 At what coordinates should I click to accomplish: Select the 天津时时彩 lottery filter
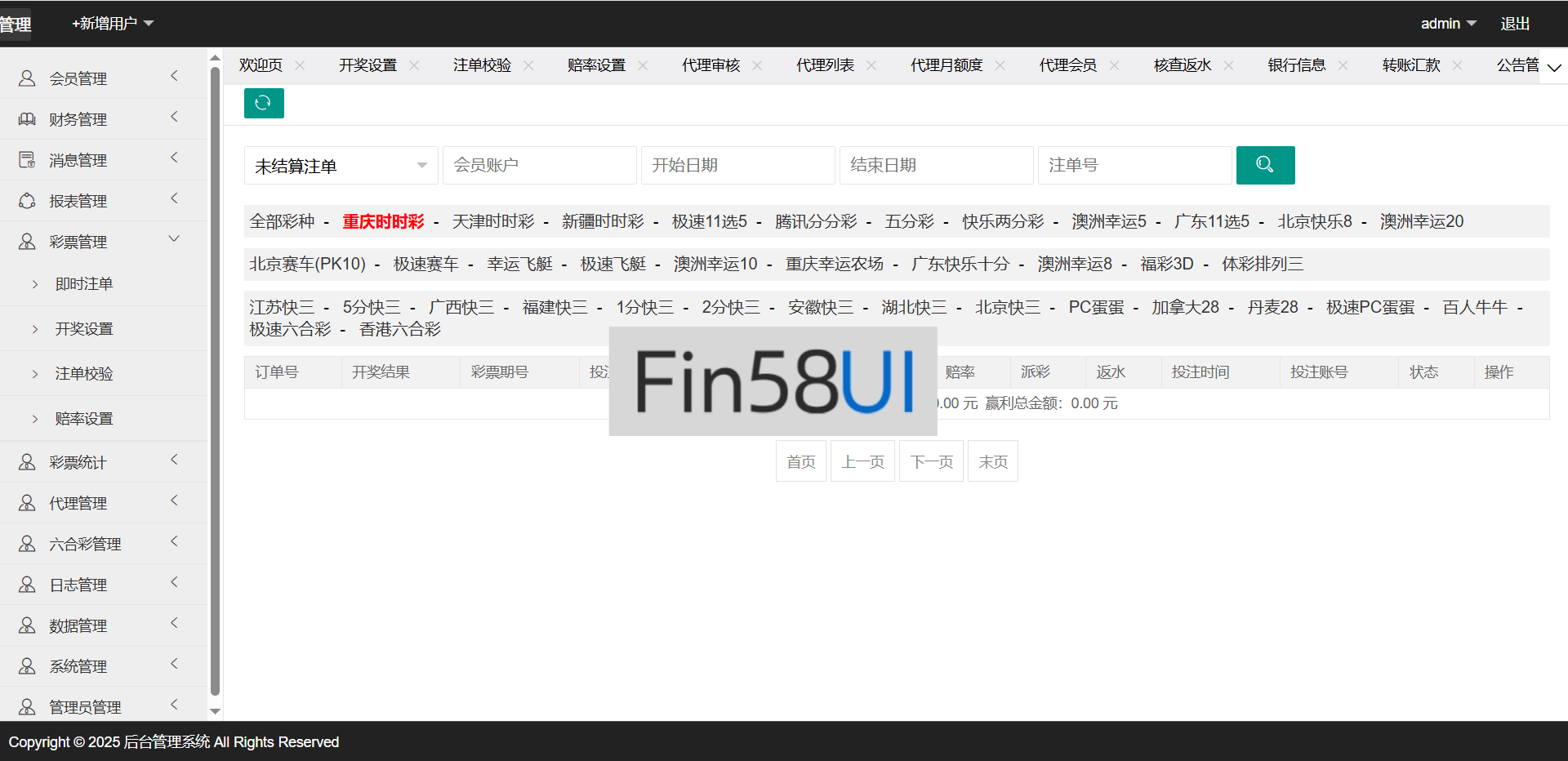492,221
